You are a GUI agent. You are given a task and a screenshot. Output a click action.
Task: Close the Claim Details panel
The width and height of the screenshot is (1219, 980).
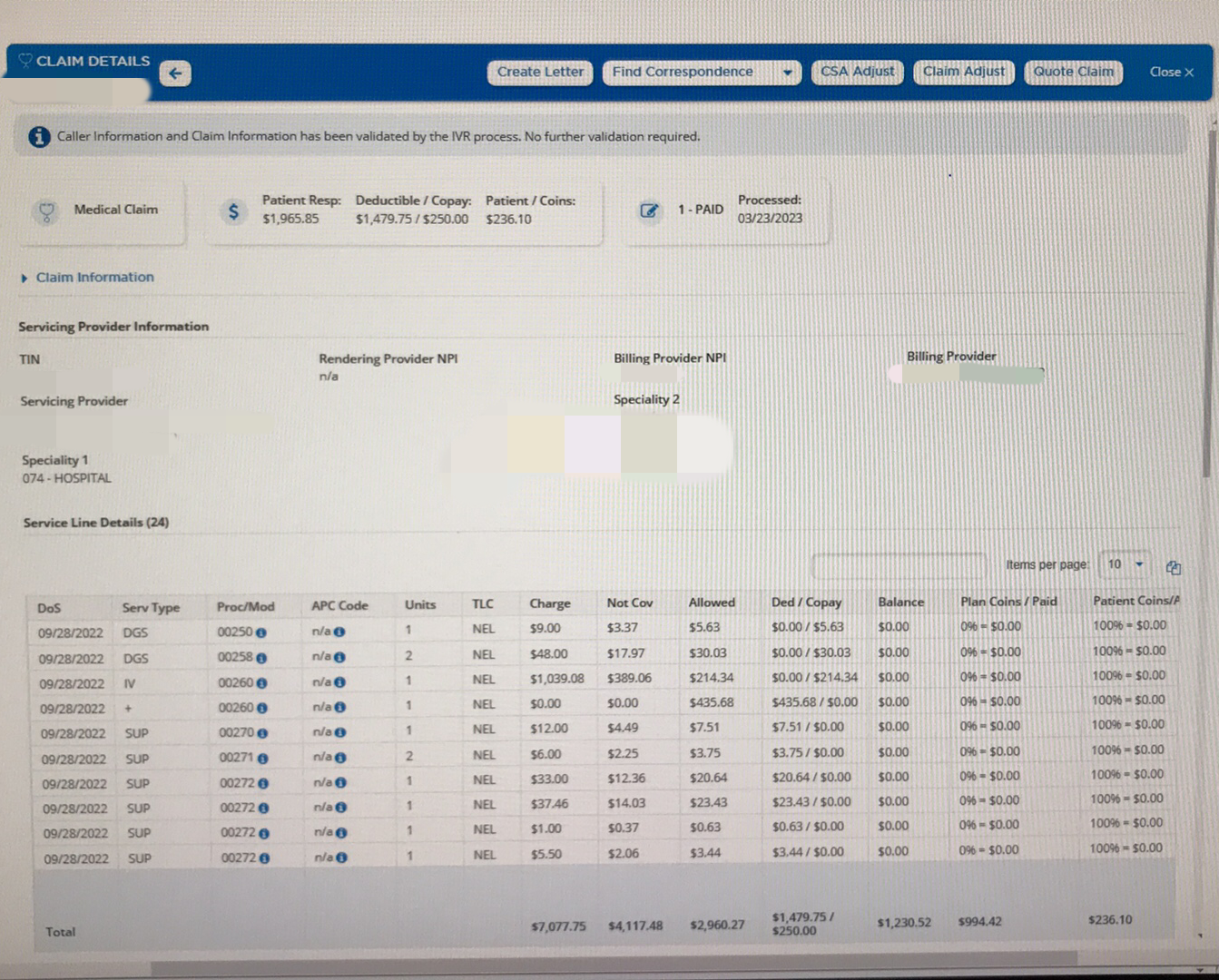click(1172, 72)
